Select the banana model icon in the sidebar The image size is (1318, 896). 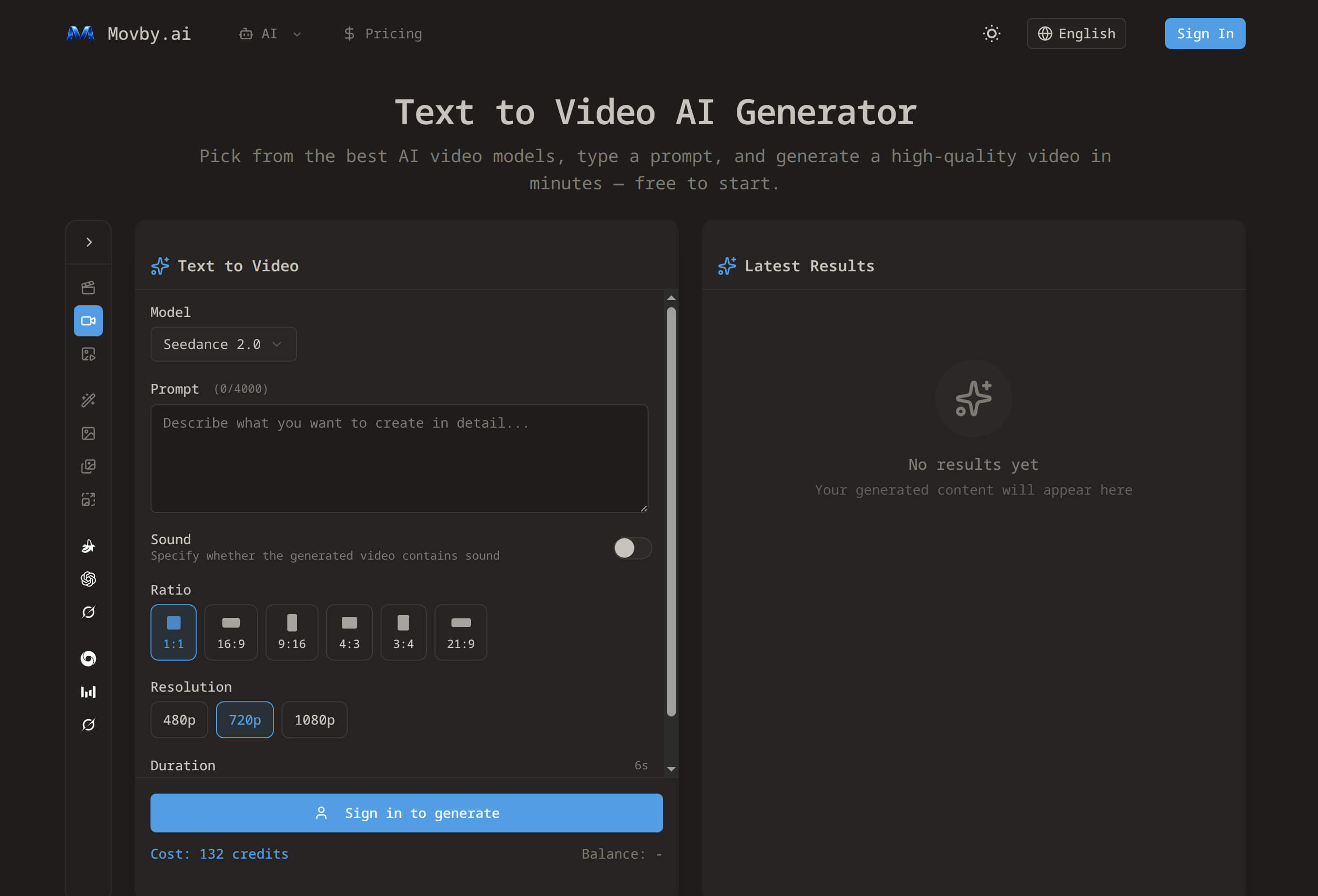[x=88, y=546]
